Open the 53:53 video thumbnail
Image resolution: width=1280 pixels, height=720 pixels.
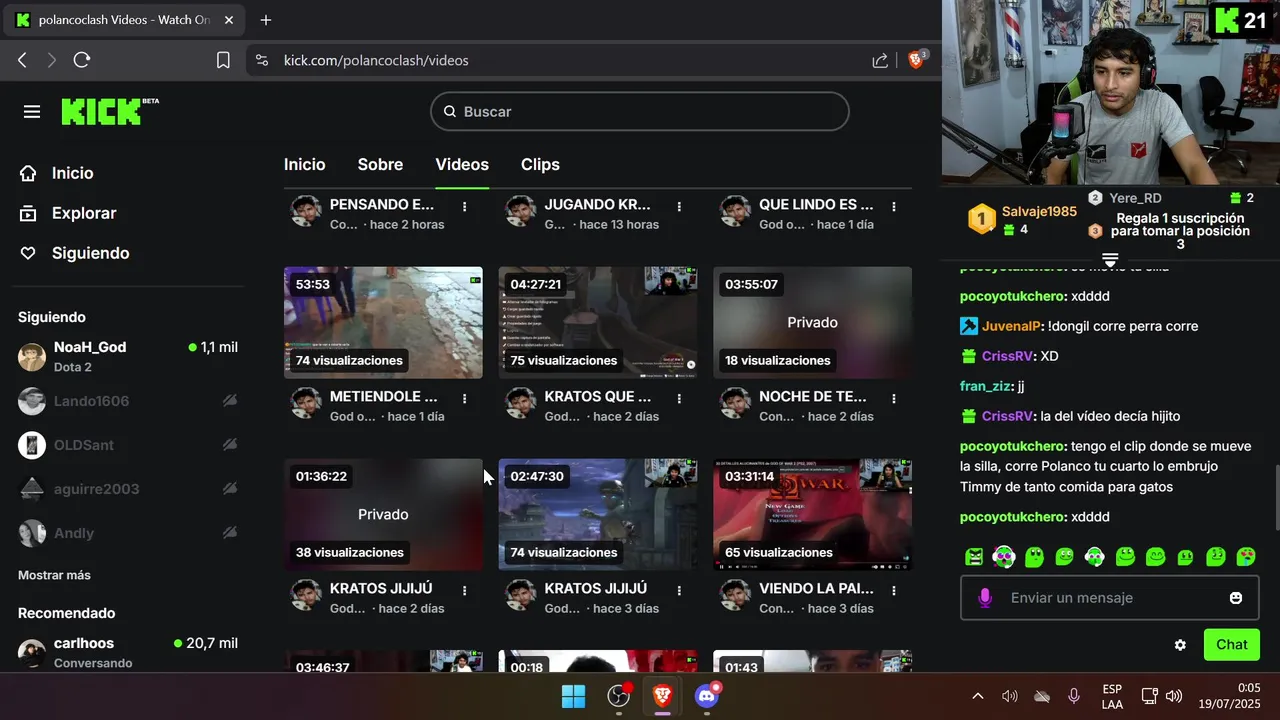click(x=383, y=322)
